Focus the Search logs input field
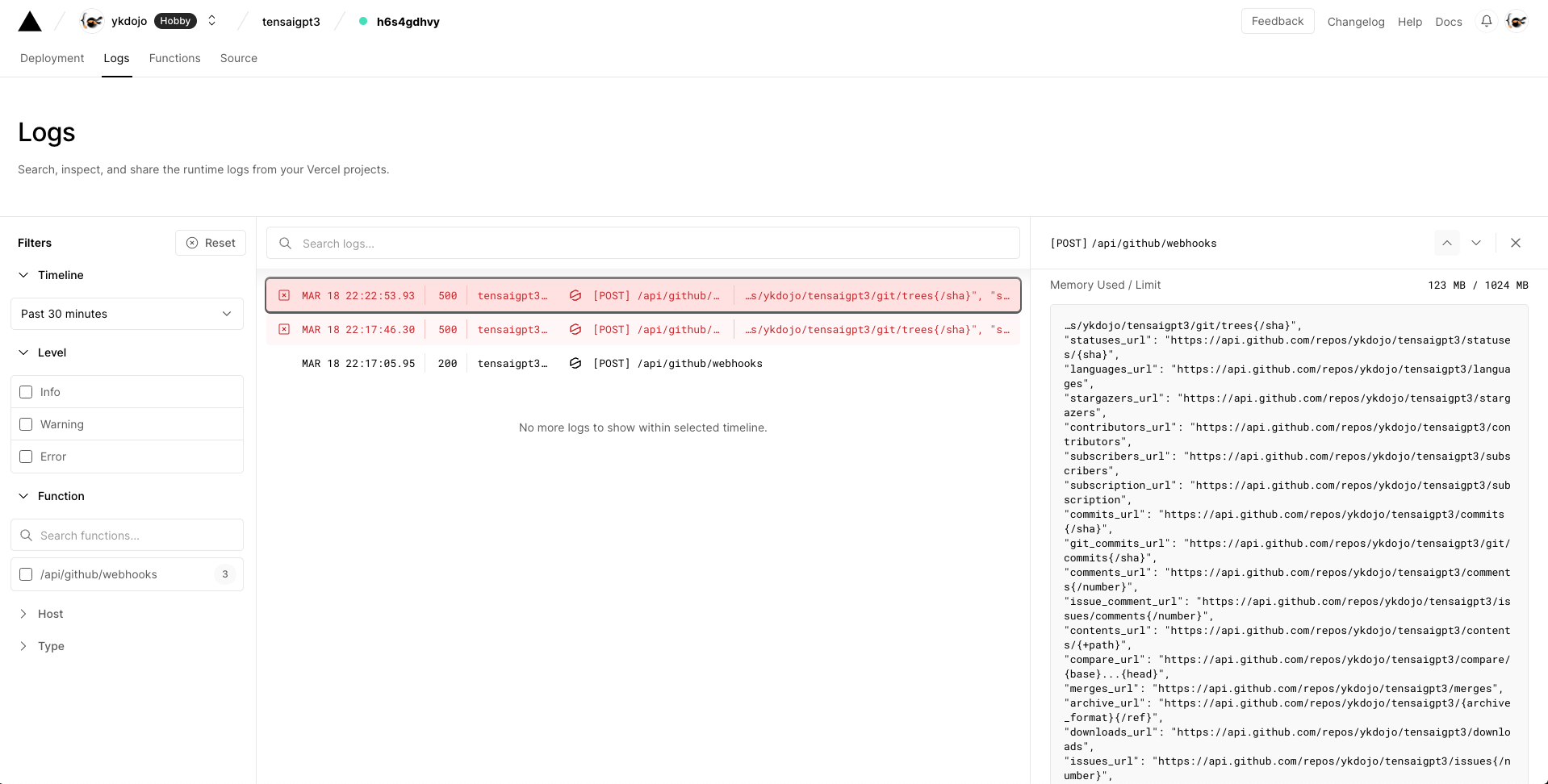This screenshot has width=1548, height=784. (643, 243)
